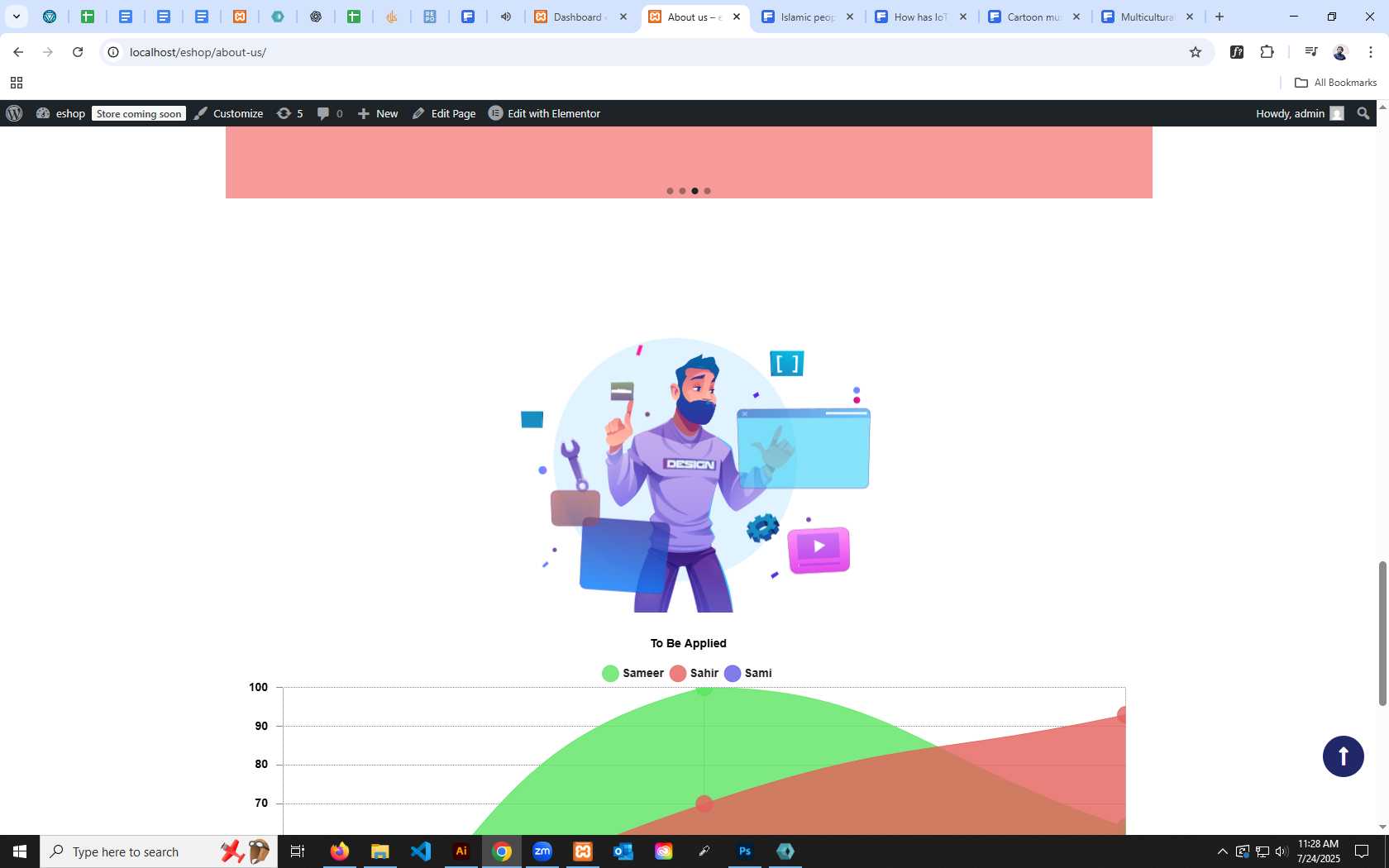Click the muted audio tab icon
Image resolution: width=1389 pixels, height=868 pixels.
click(x=506, y=17)
